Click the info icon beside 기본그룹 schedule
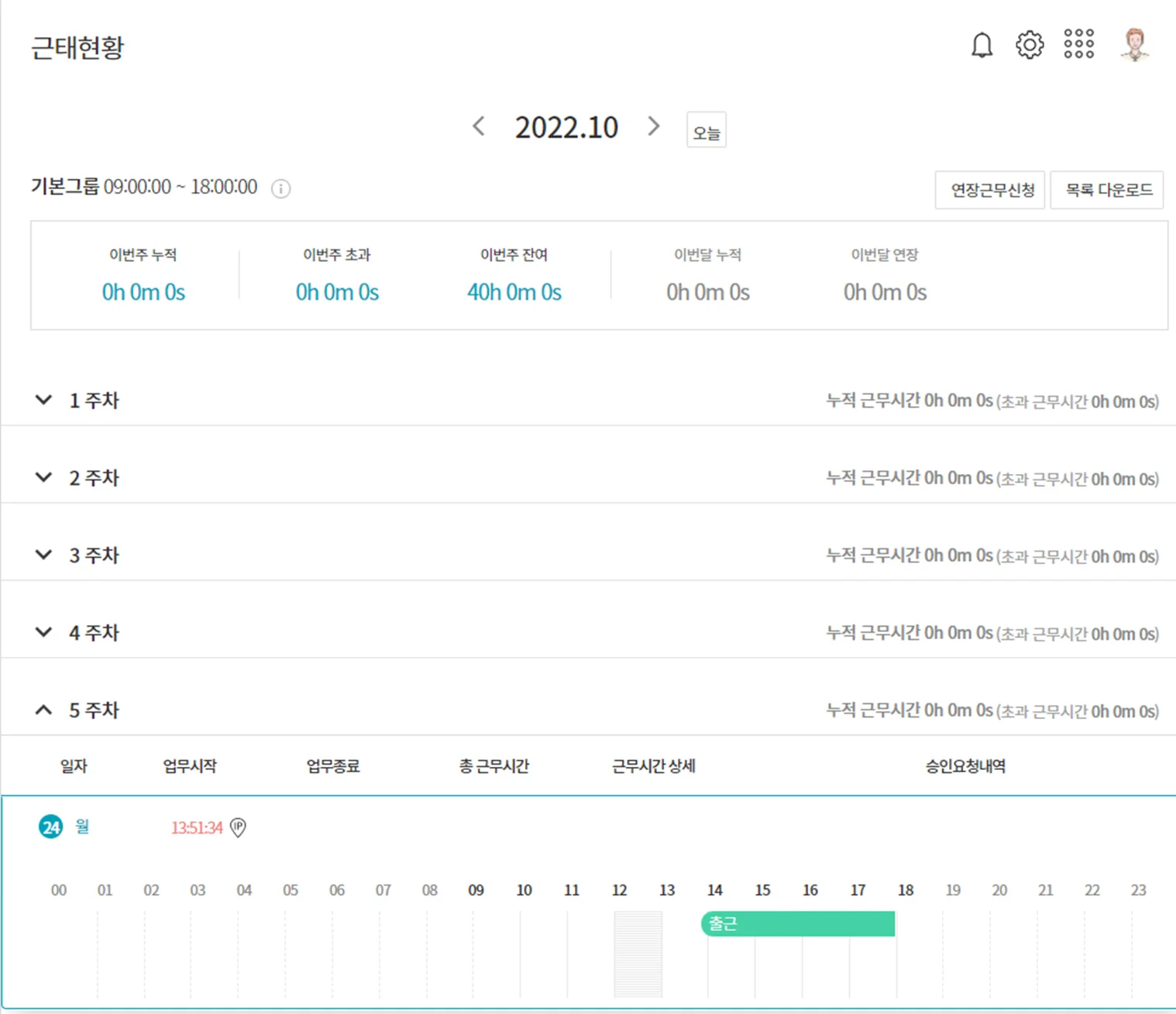 [280, 188]
